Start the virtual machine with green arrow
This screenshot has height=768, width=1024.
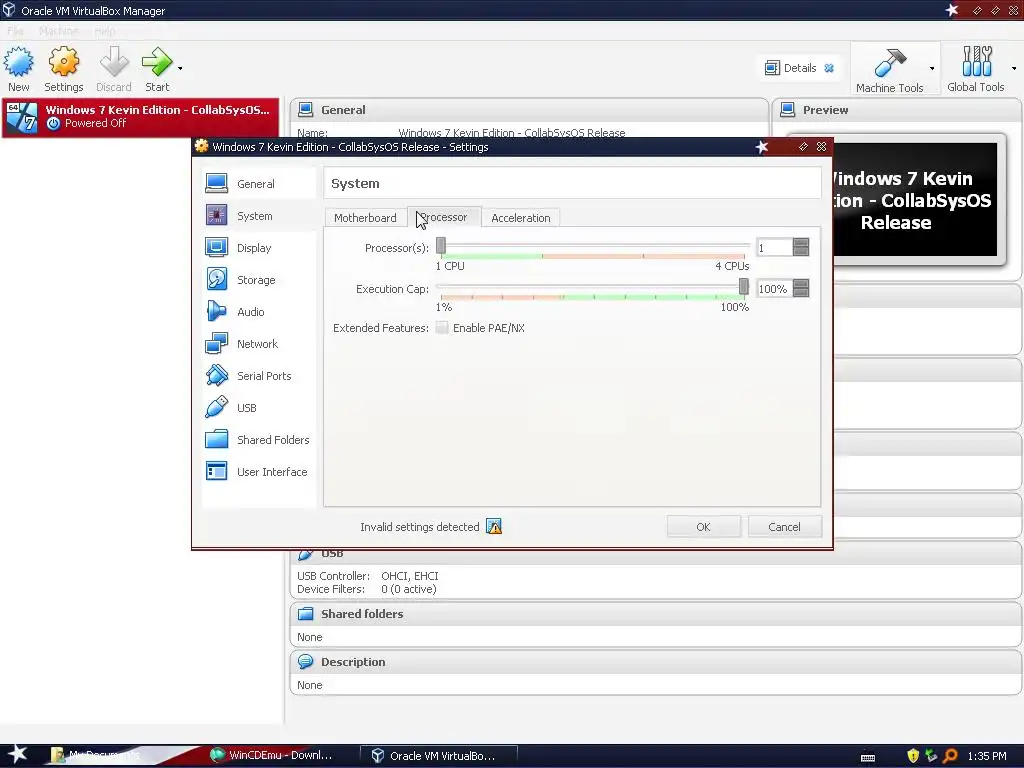tap(157, 69)
